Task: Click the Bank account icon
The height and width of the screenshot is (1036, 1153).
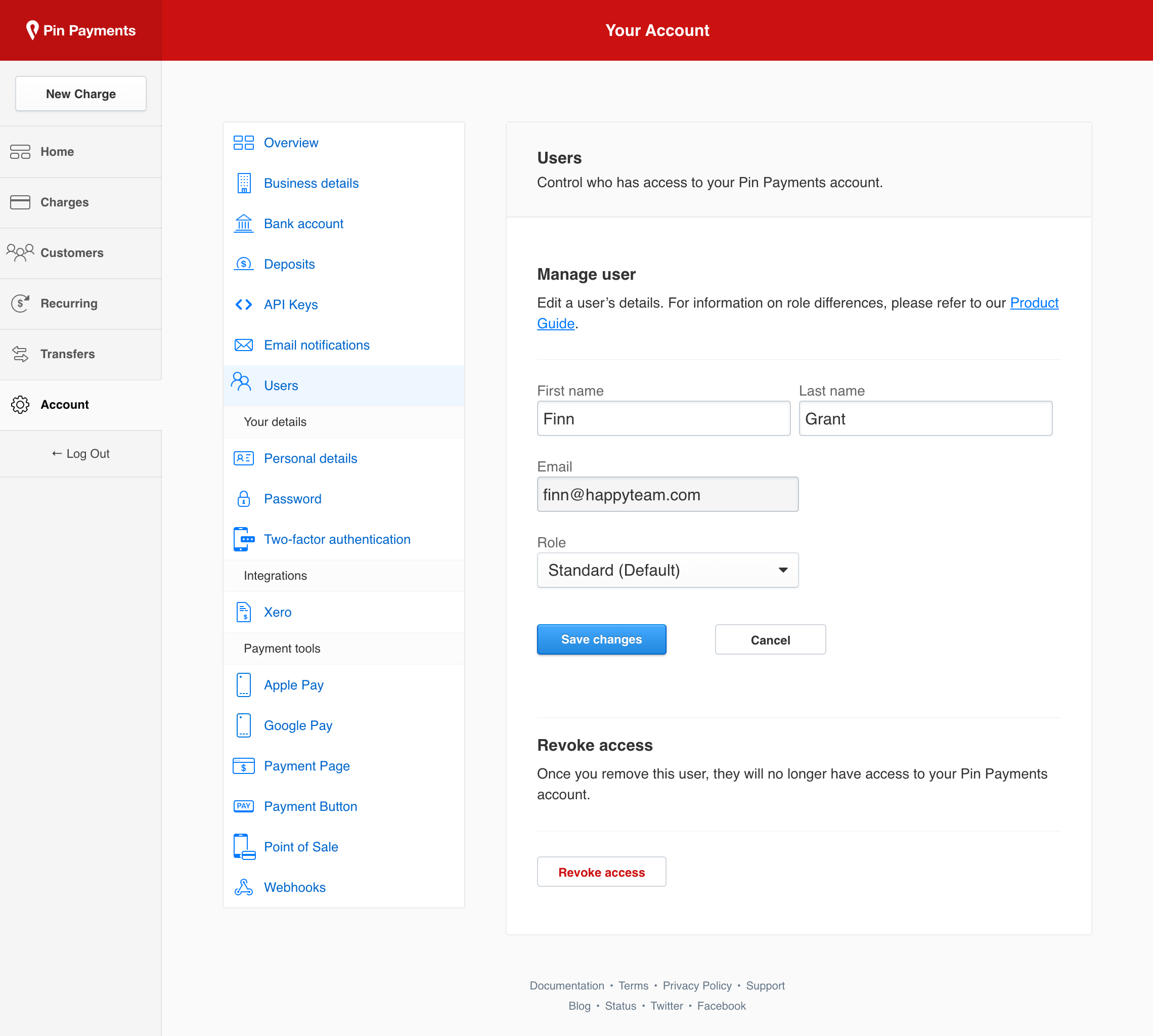Action: click(x=244, y=223)
